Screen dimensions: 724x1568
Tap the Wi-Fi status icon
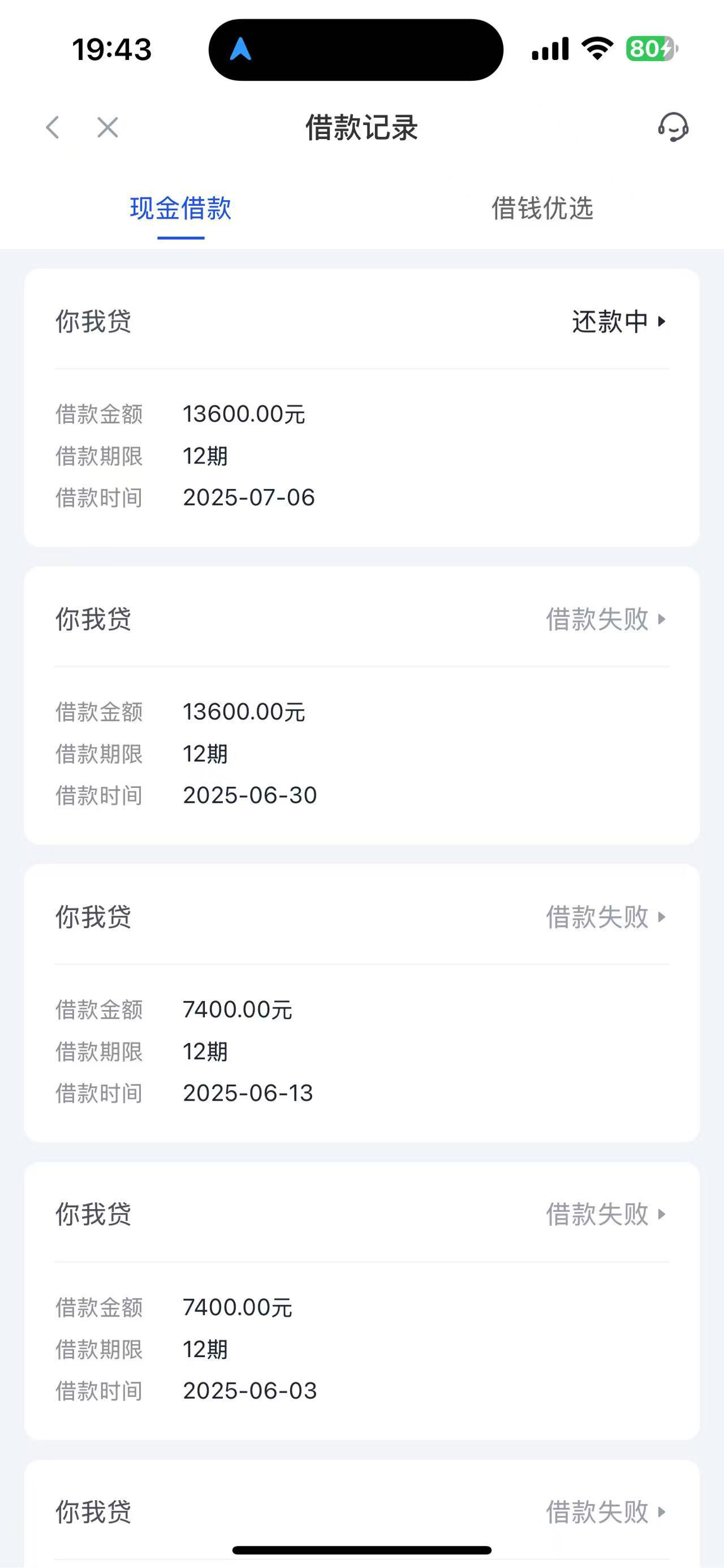click(x=597, y=48)
